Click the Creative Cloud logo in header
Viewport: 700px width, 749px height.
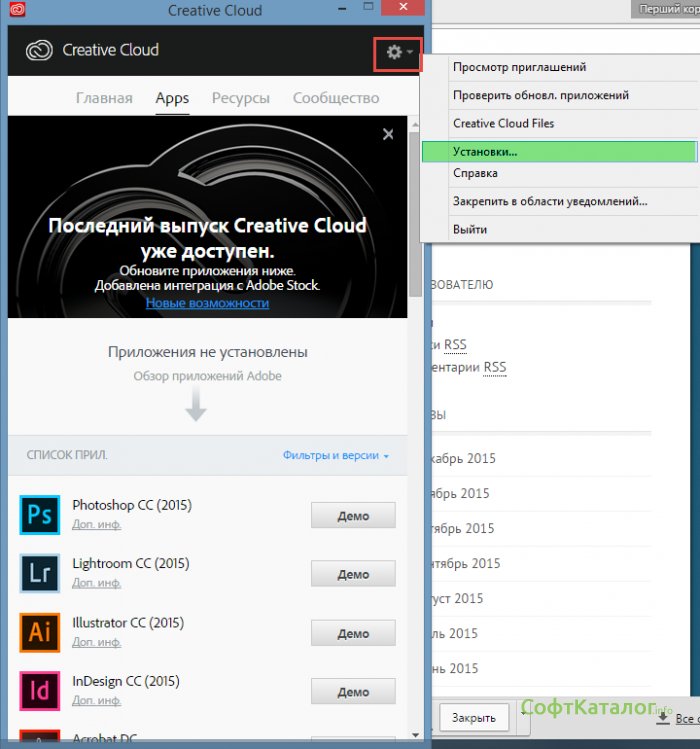(40, 50)
